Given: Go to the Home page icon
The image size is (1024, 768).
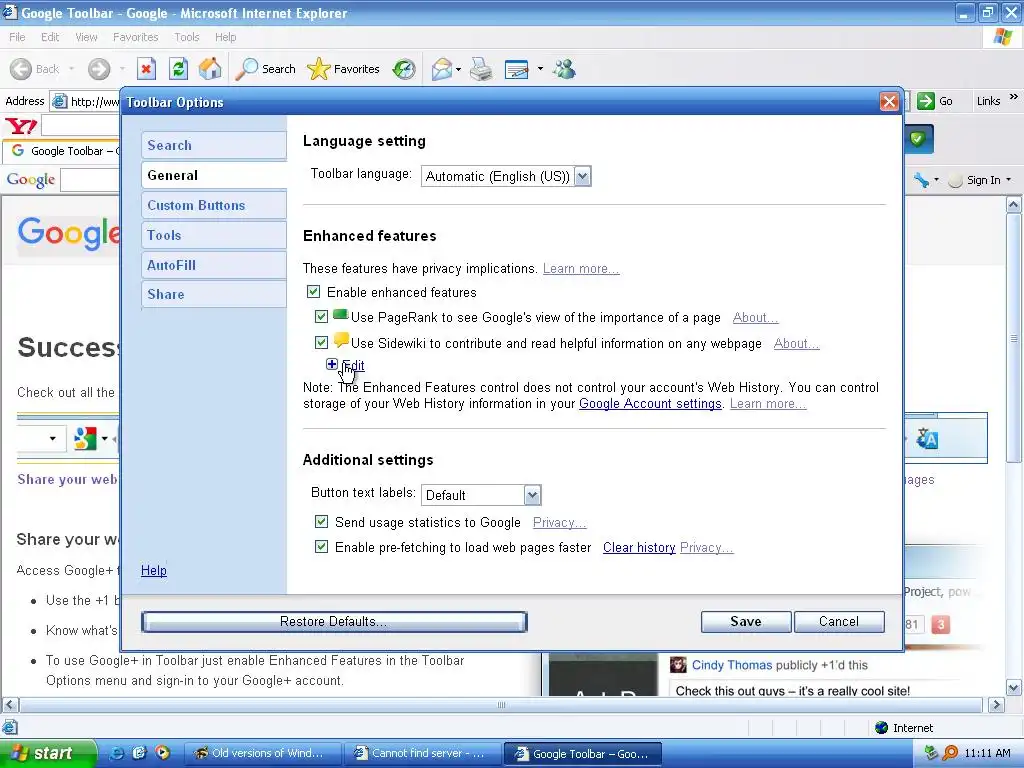Looking at the screenshot, I should (x=210, y=69).
